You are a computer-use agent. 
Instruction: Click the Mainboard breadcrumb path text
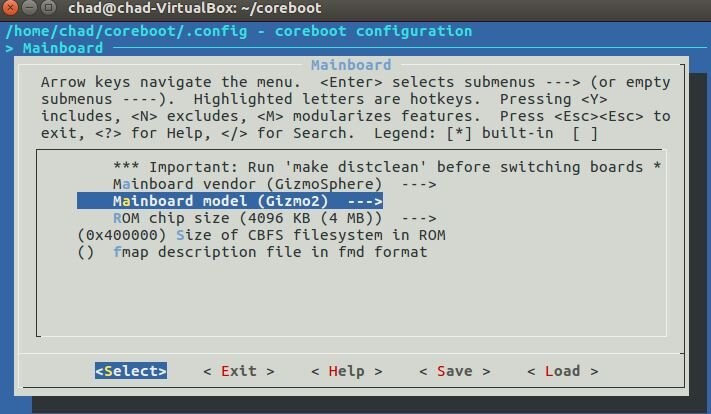point(63,48)
